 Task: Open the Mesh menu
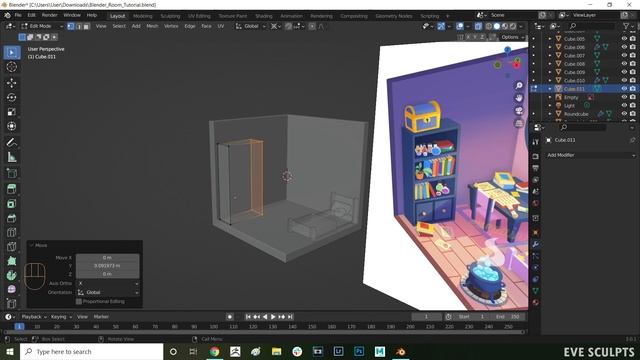click(x=152, y=26)
